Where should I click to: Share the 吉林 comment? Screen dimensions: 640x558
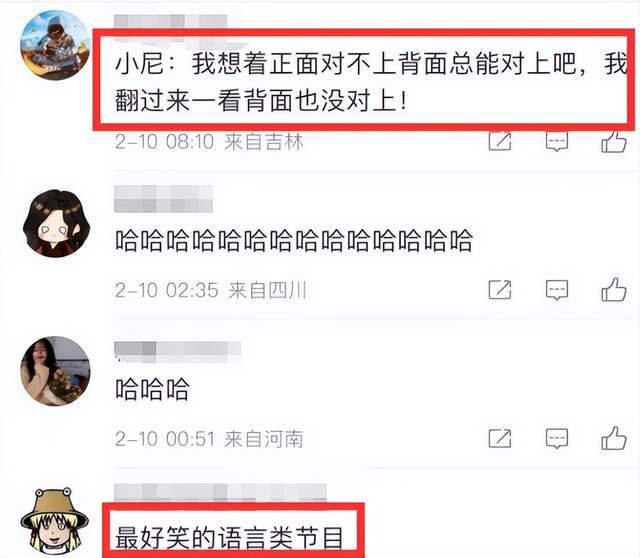click(x=500, y=142)
